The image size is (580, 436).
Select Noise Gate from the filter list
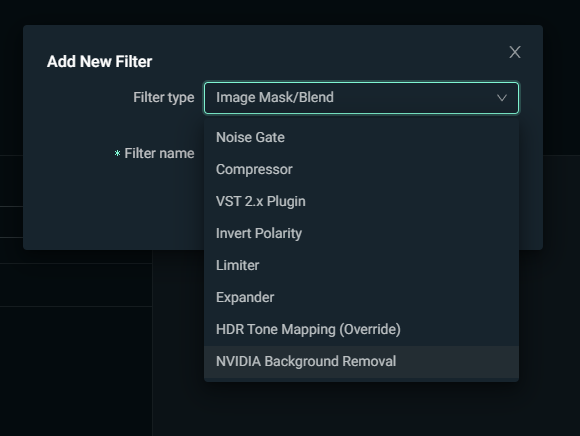pyautogui.click(x=361, y=138)
